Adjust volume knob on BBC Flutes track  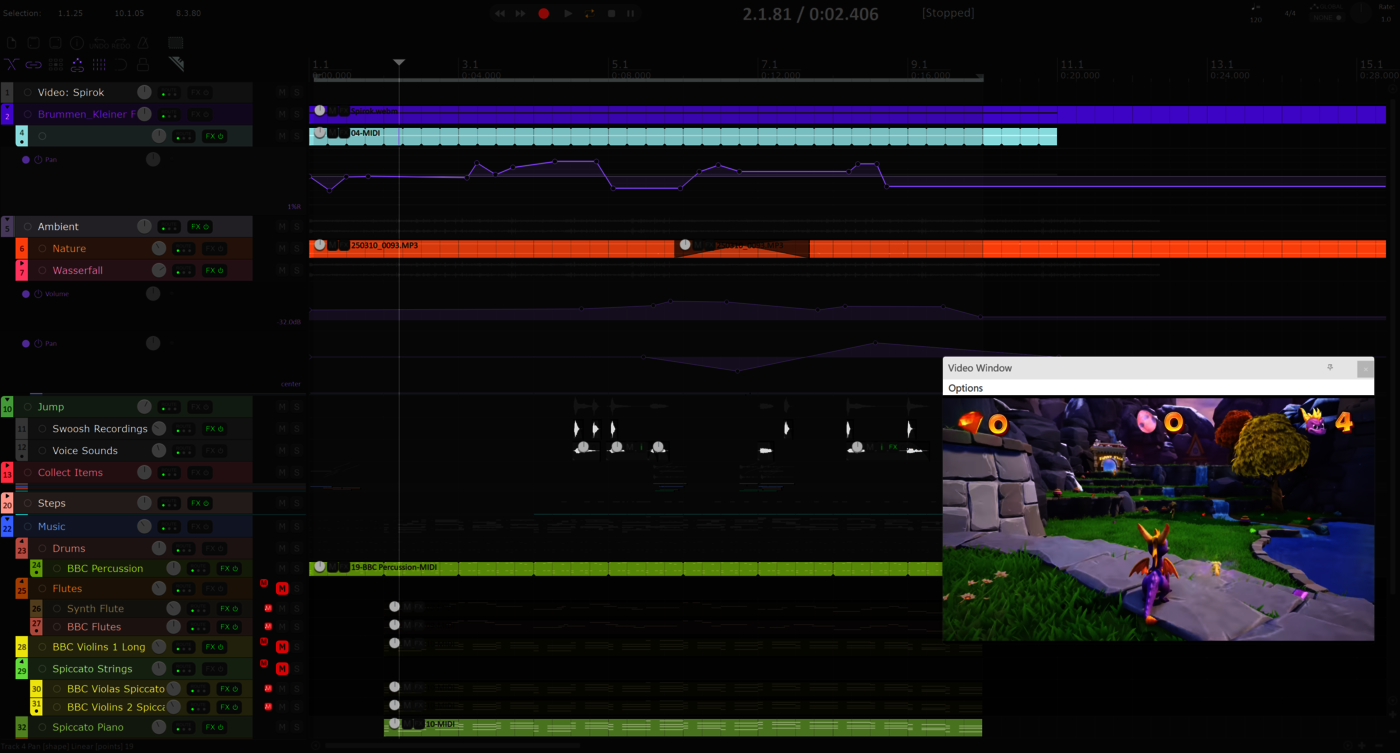pos(174,627)
